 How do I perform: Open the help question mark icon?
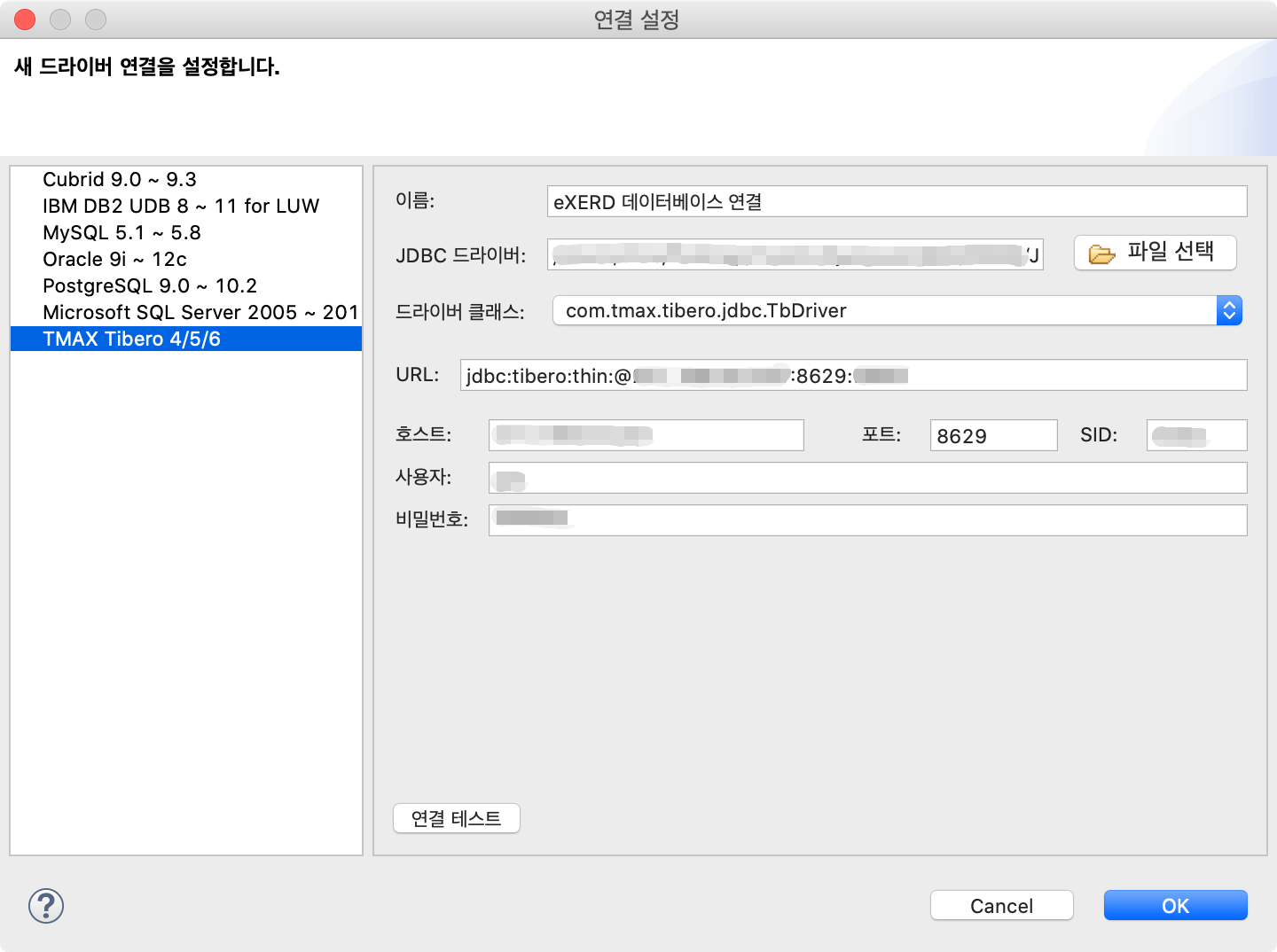click(x=46, y=906)
